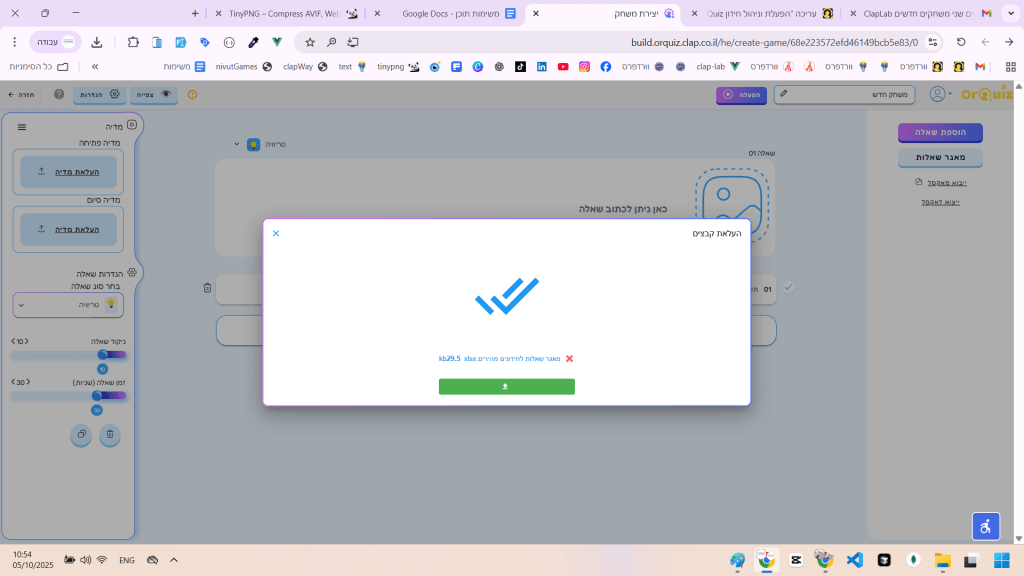
Task: Open the hamburger menu in the media panel
Action: (22, 127)
